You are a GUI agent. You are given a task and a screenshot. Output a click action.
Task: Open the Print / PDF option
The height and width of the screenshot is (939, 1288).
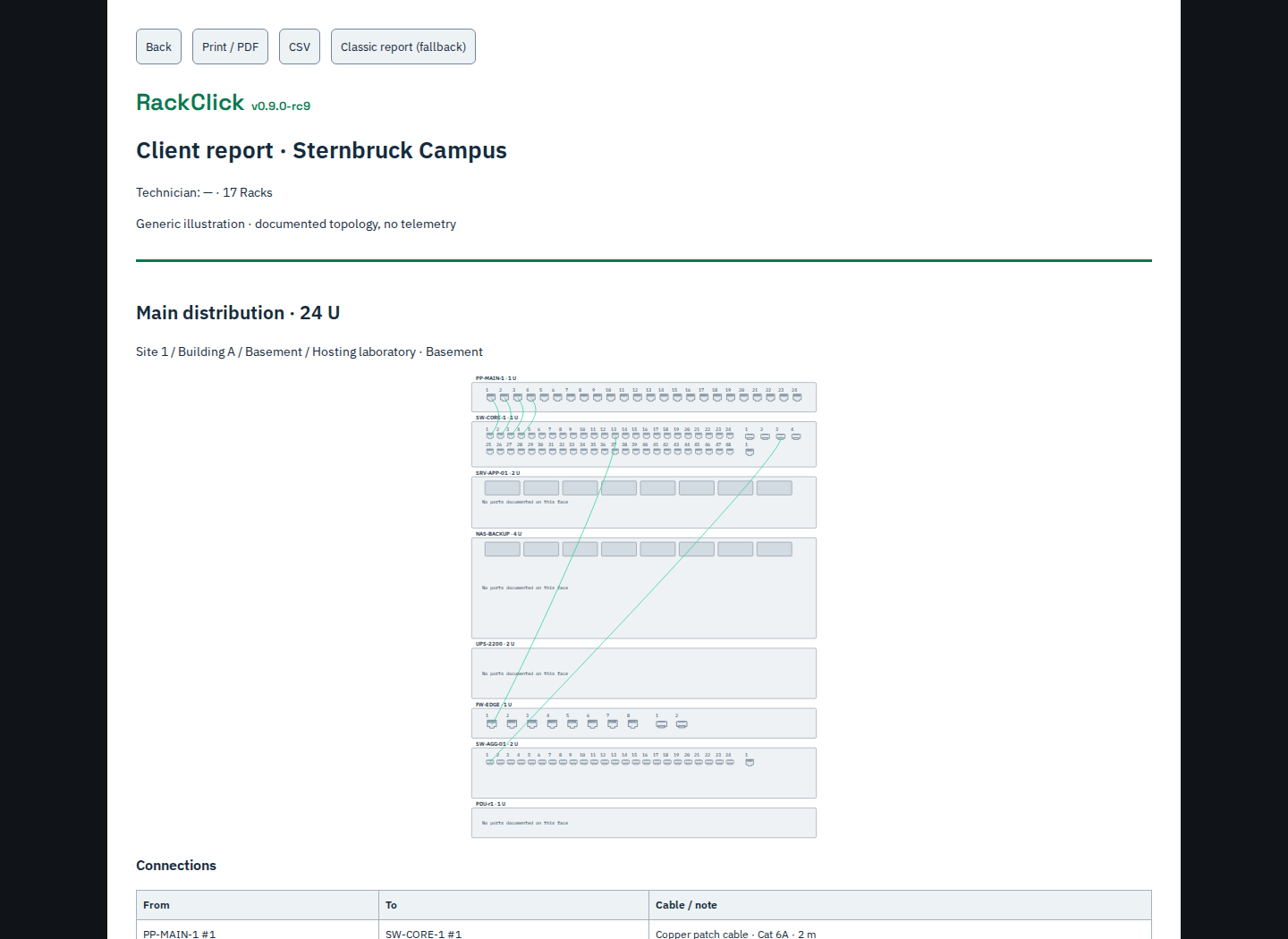pyautogui.click(x=230, y=47)
